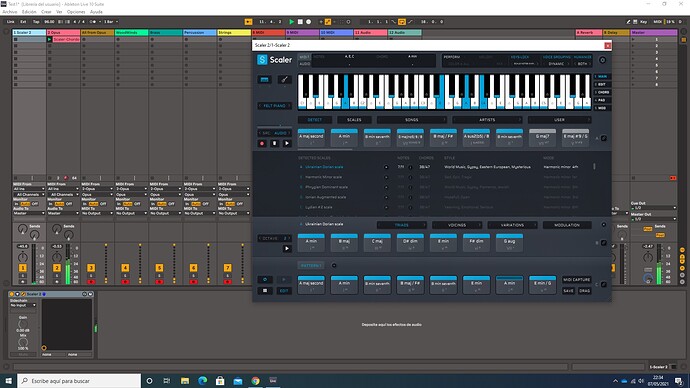Open quantization 1 Bar dropdown
This screenshot has height=388, width=690.
111,22
